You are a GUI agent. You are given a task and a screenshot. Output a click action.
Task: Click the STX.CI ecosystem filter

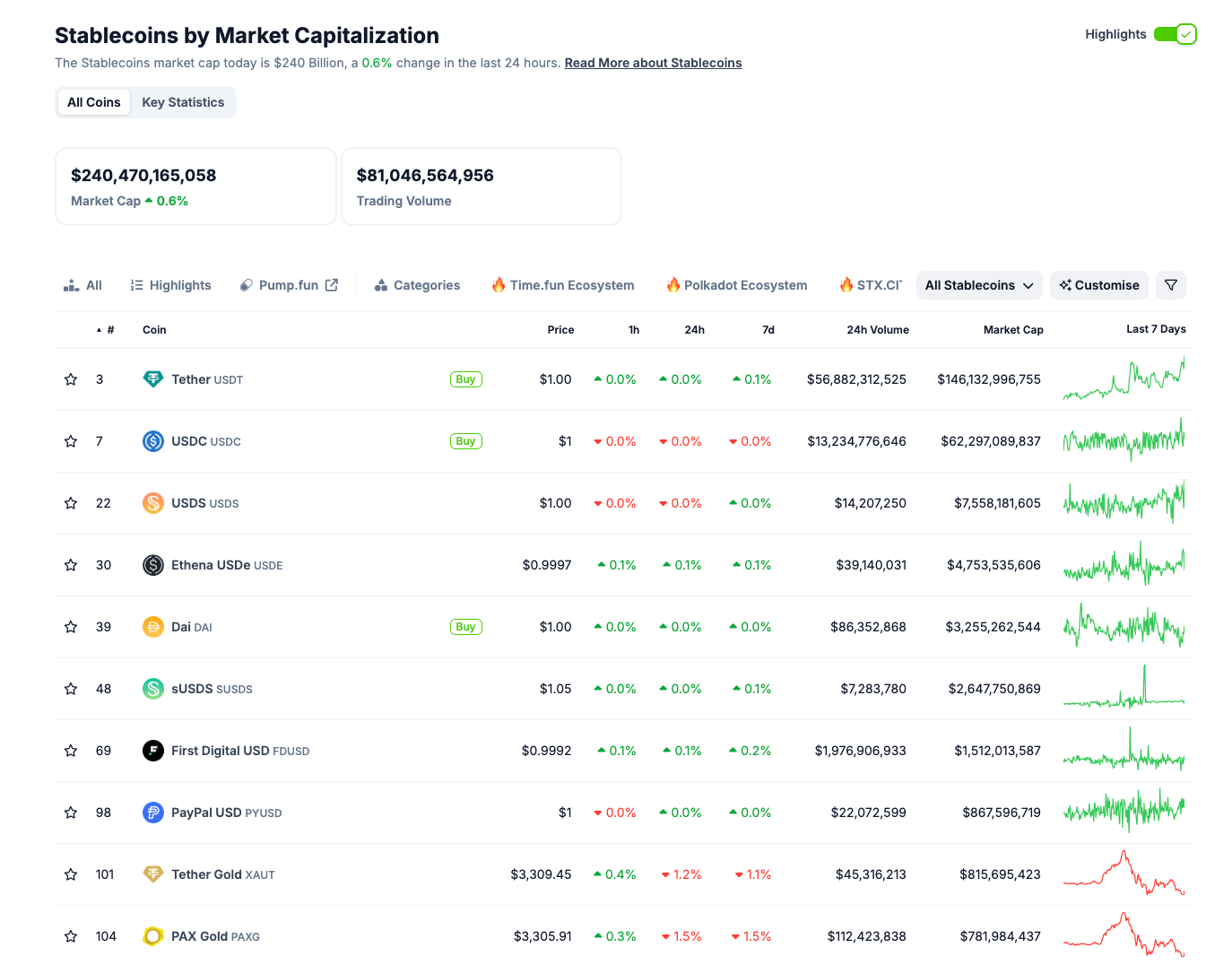coord(869,284)
